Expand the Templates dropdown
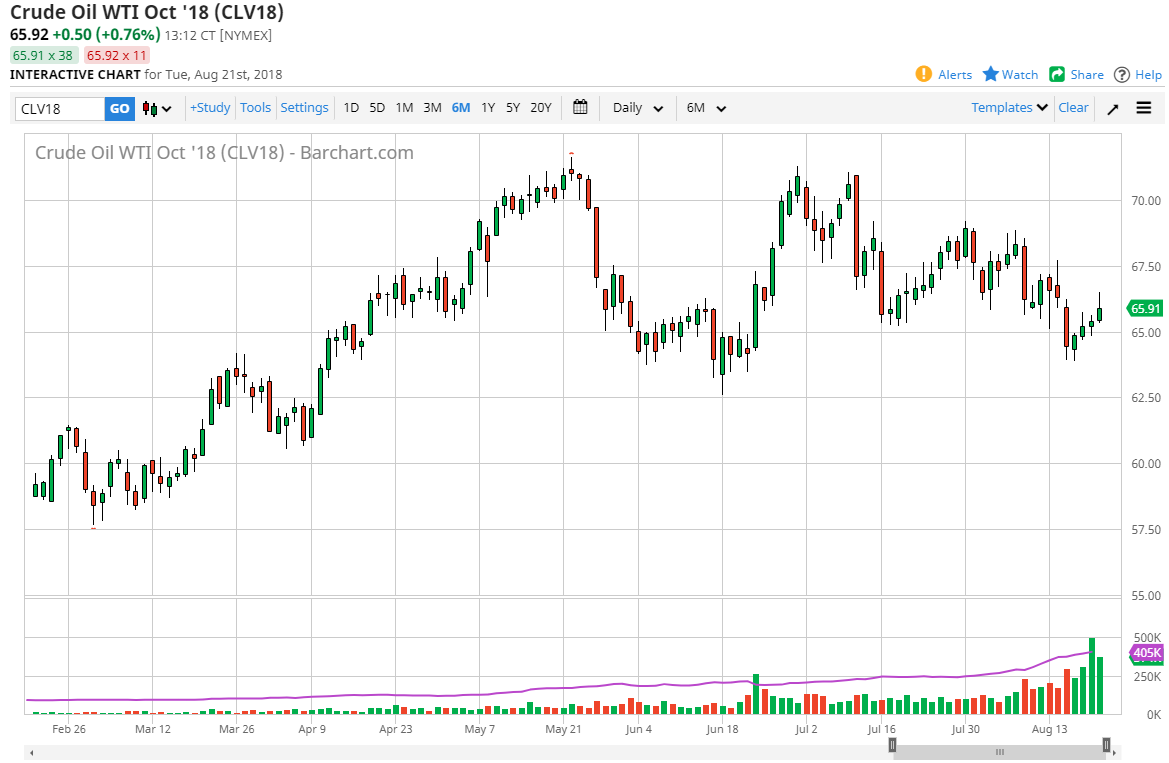 [x=1009, y=108]
